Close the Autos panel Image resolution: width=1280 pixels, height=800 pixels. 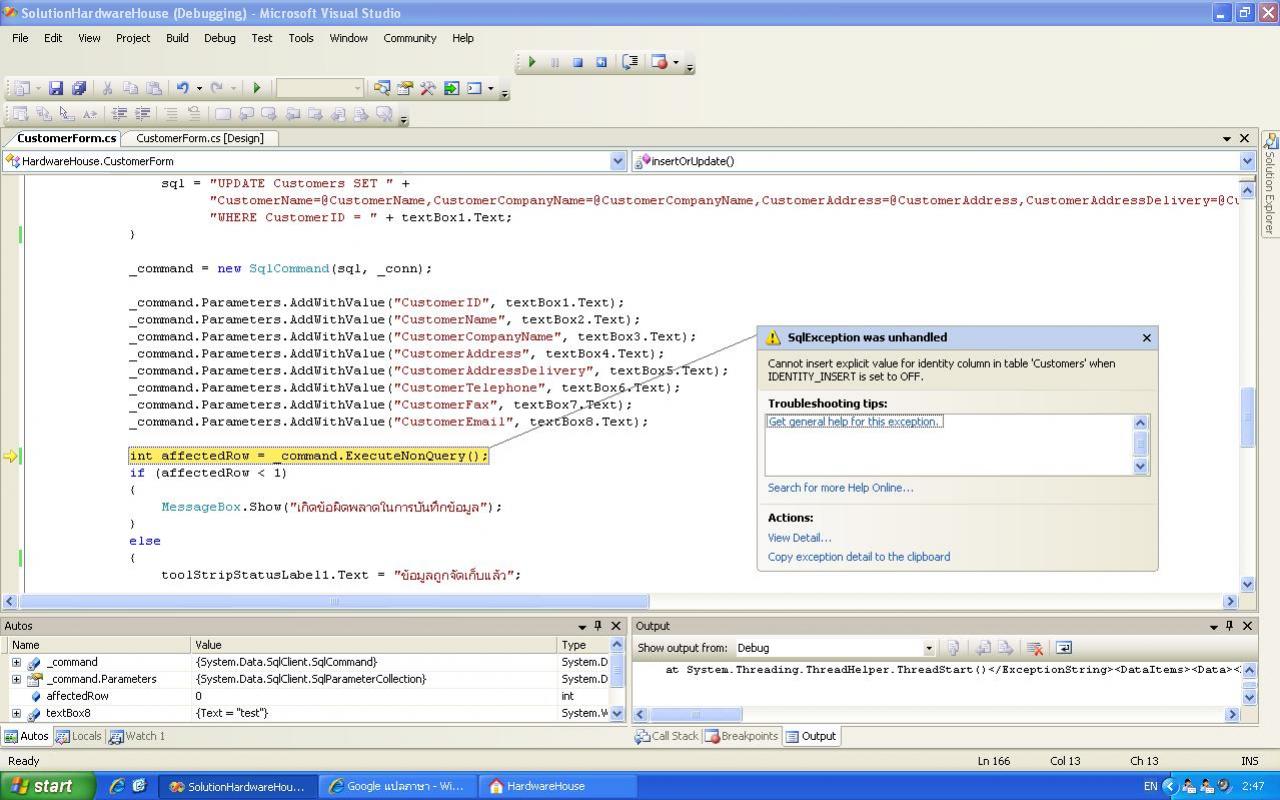(x=616, y=626)
